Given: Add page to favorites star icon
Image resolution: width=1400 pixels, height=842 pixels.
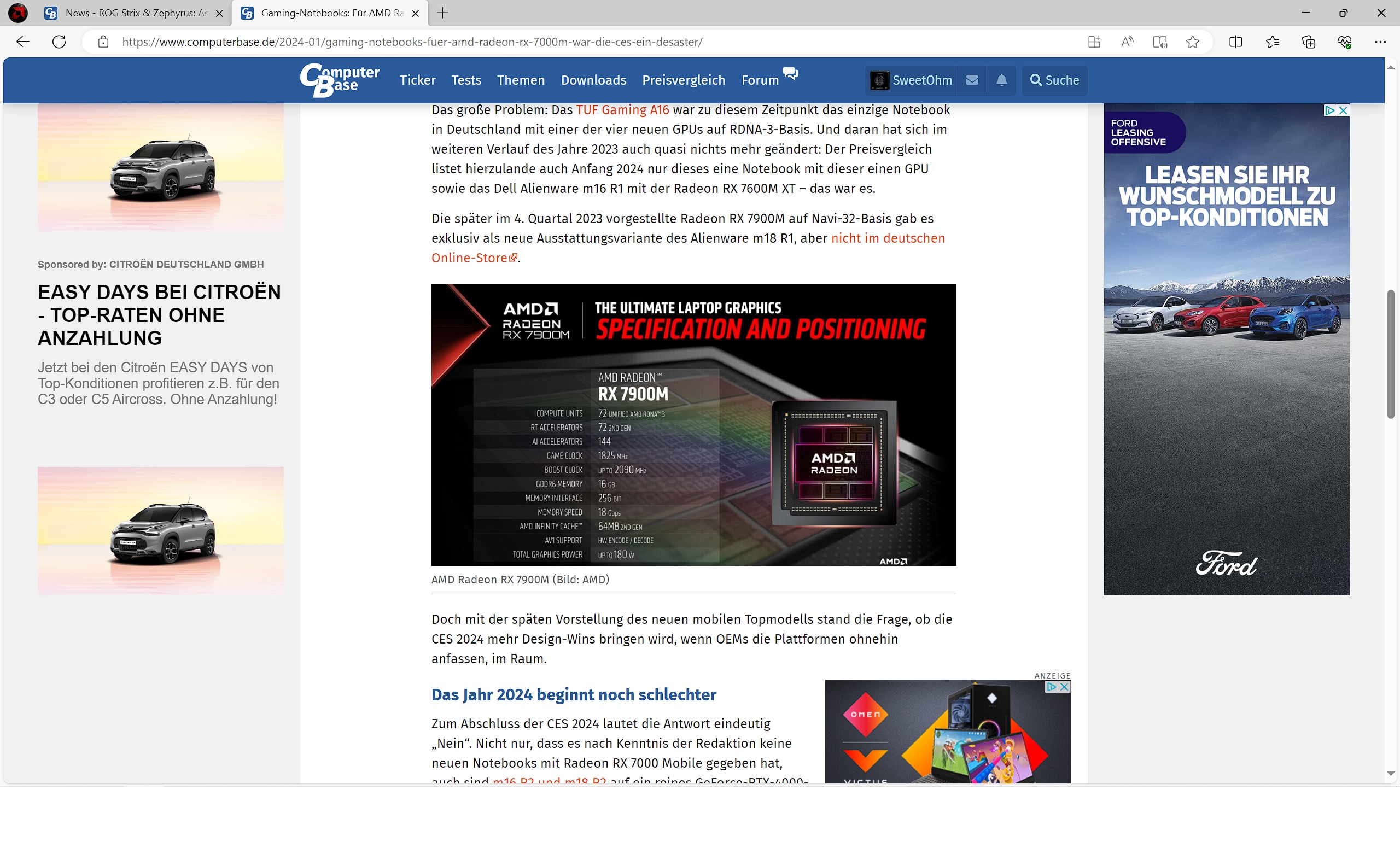Looking at the screenshot, I should [1192, 42].
